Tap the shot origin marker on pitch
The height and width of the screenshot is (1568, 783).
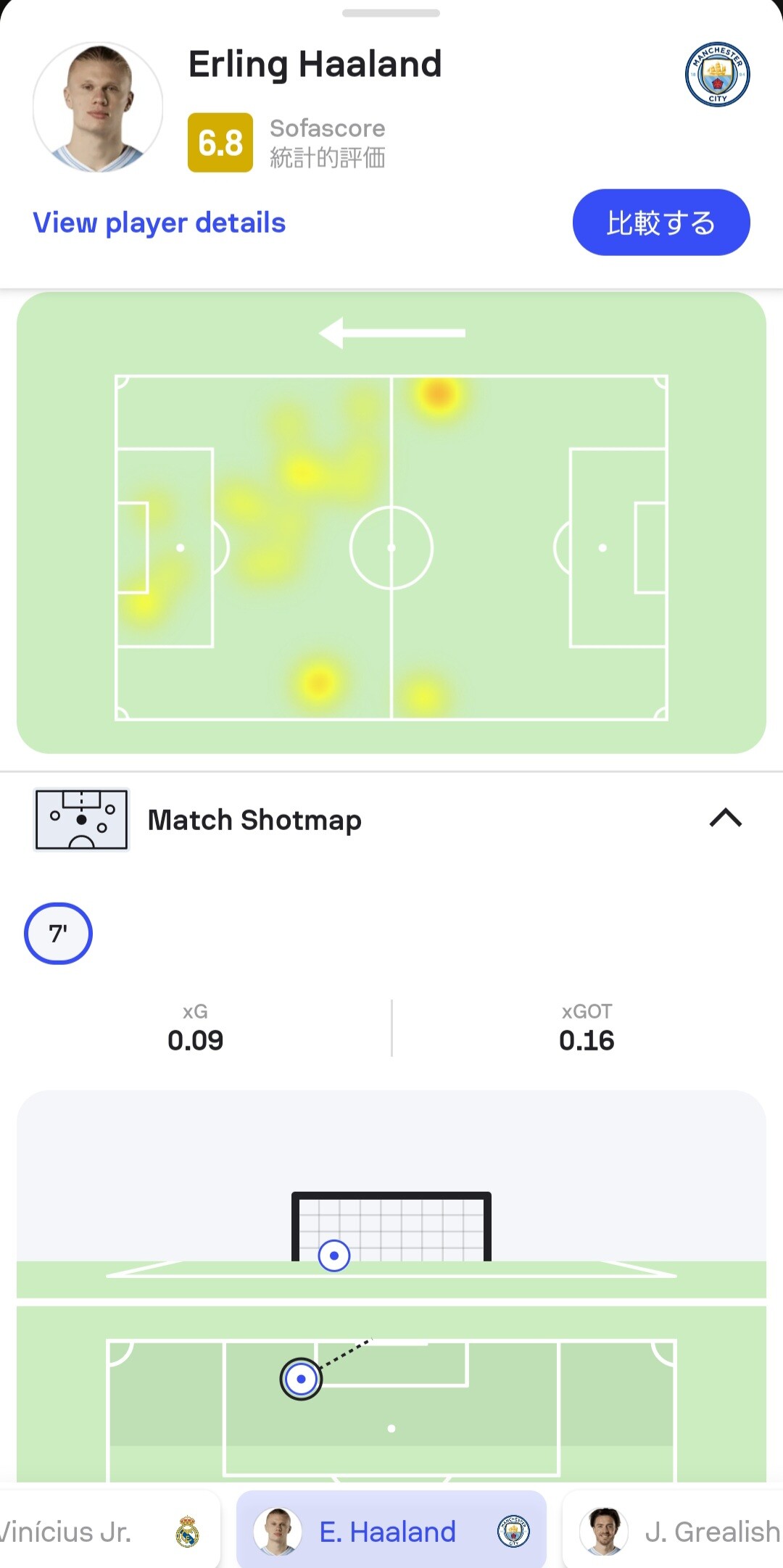pos(301,1379)
